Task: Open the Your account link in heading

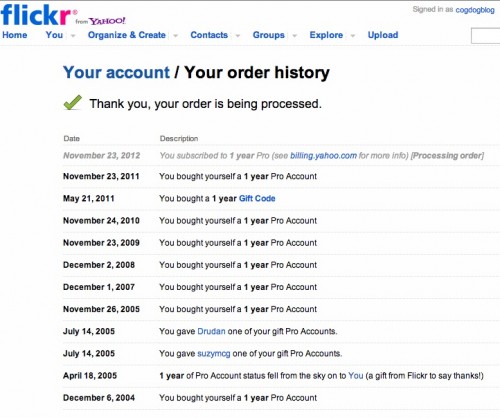Action: coord(116,72)
